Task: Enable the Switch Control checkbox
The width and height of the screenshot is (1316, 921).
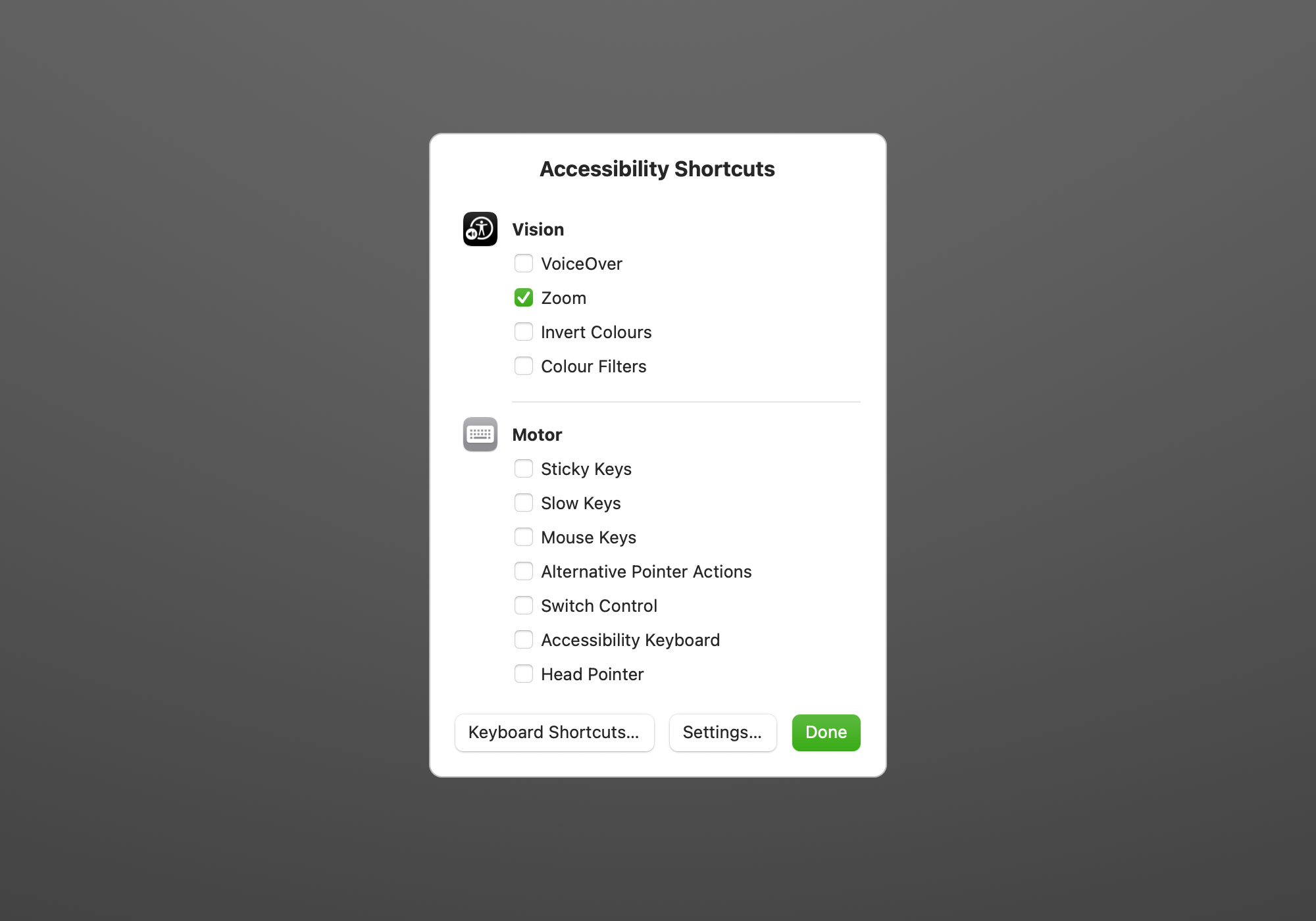Action: click(x=524, y=605)
